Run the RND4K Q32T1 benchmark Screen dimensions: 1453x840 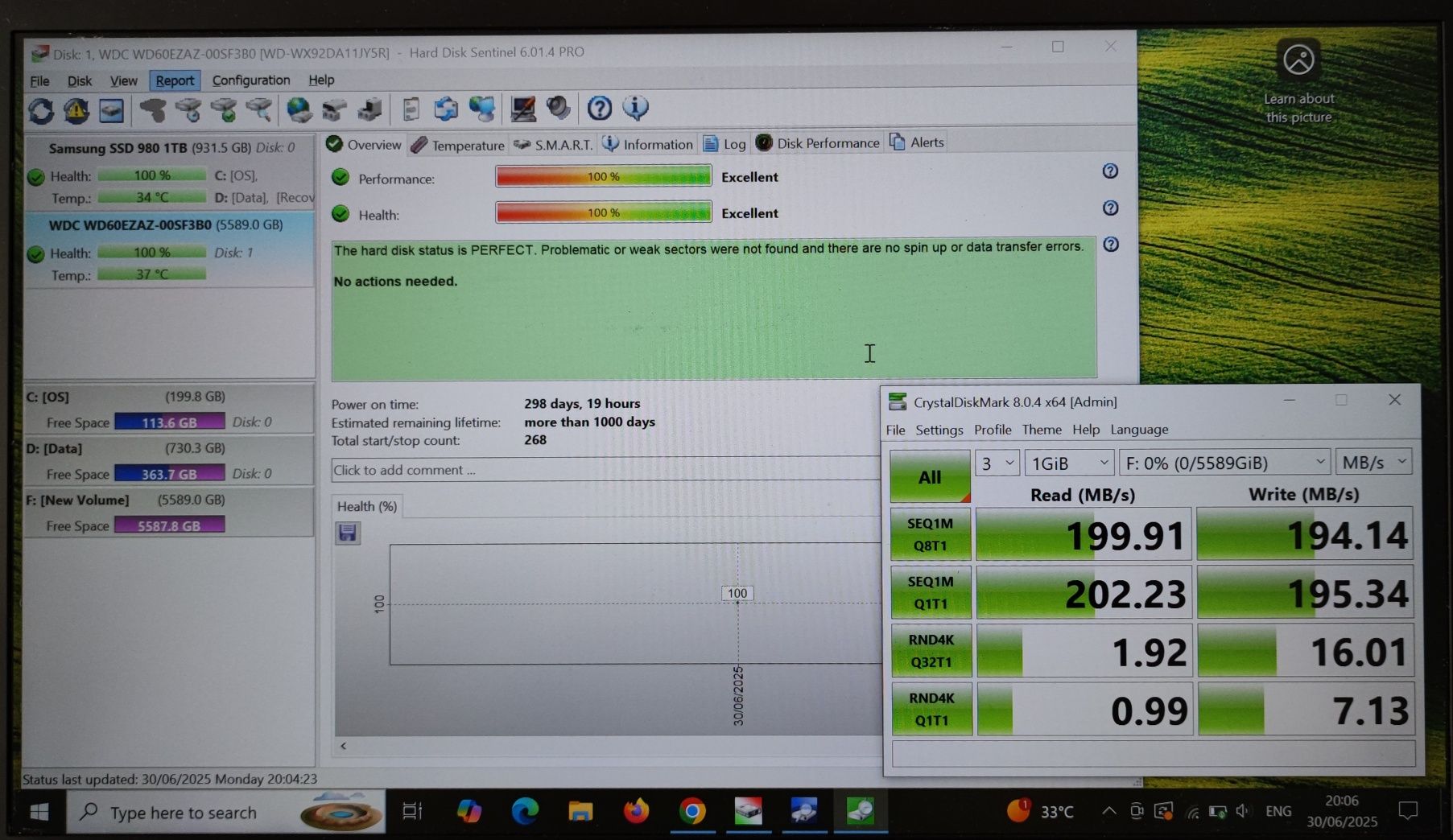point(931,651)
